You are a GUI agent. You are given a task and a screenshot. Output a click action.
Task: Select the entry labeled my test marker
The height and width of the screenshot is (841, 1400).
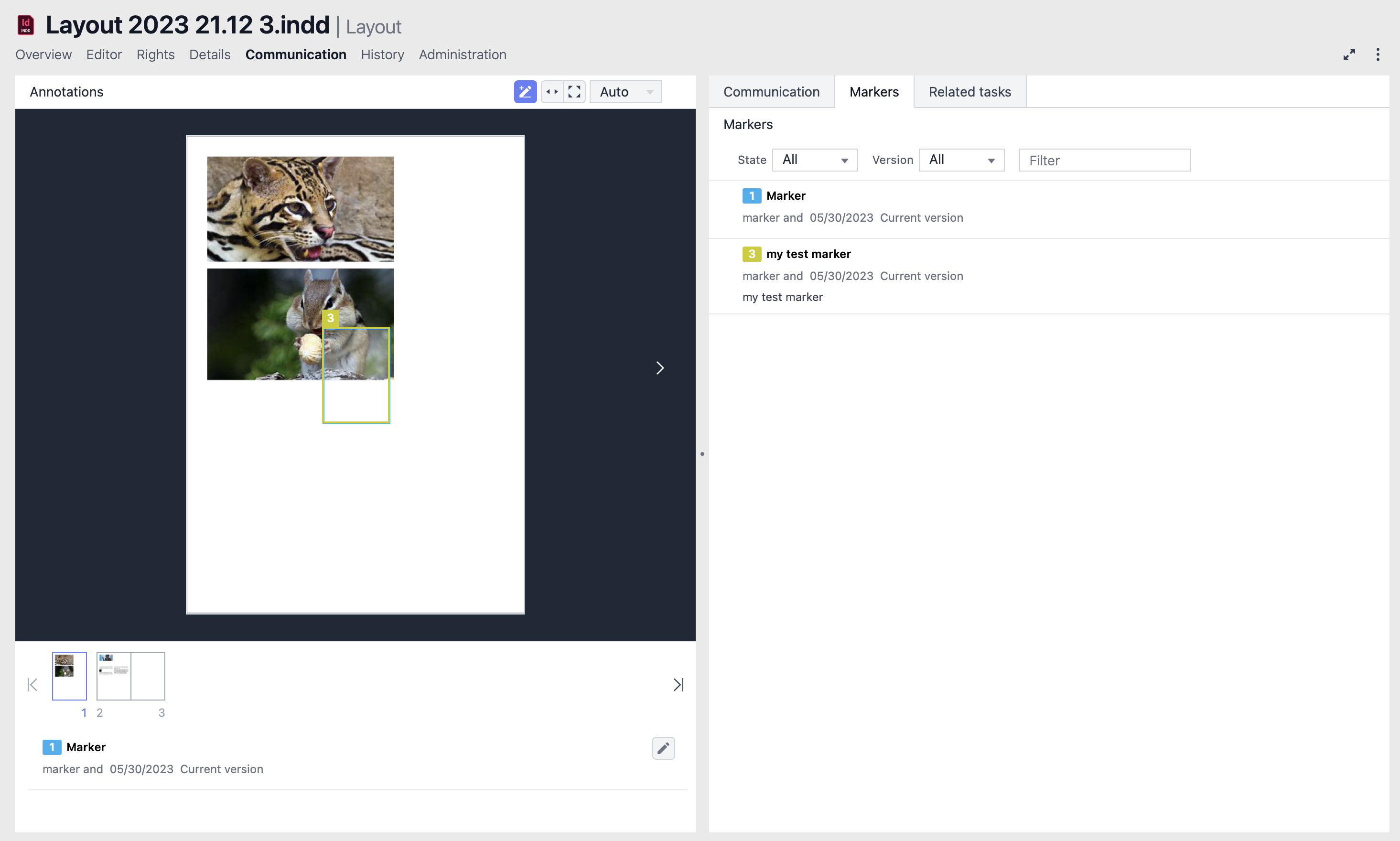tap(808, 254)
